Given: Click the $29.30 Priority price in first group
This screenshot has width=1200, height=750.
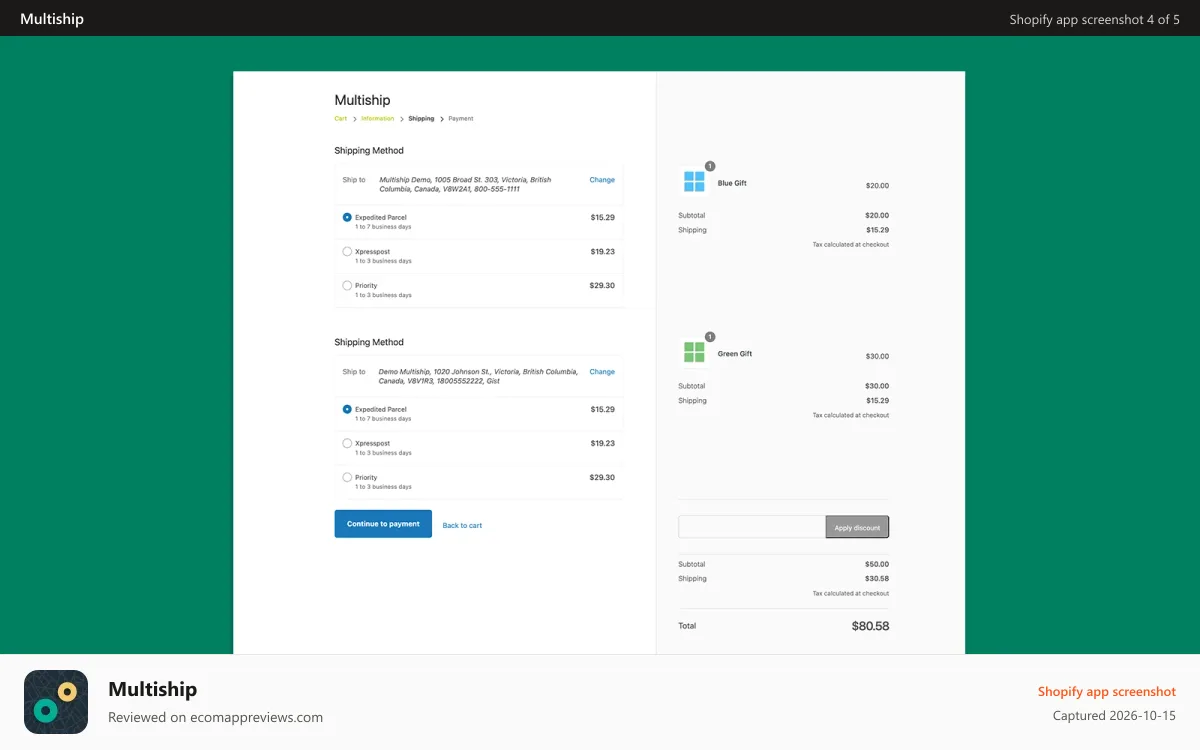Looking at the screenshot, I should (602, 286).
